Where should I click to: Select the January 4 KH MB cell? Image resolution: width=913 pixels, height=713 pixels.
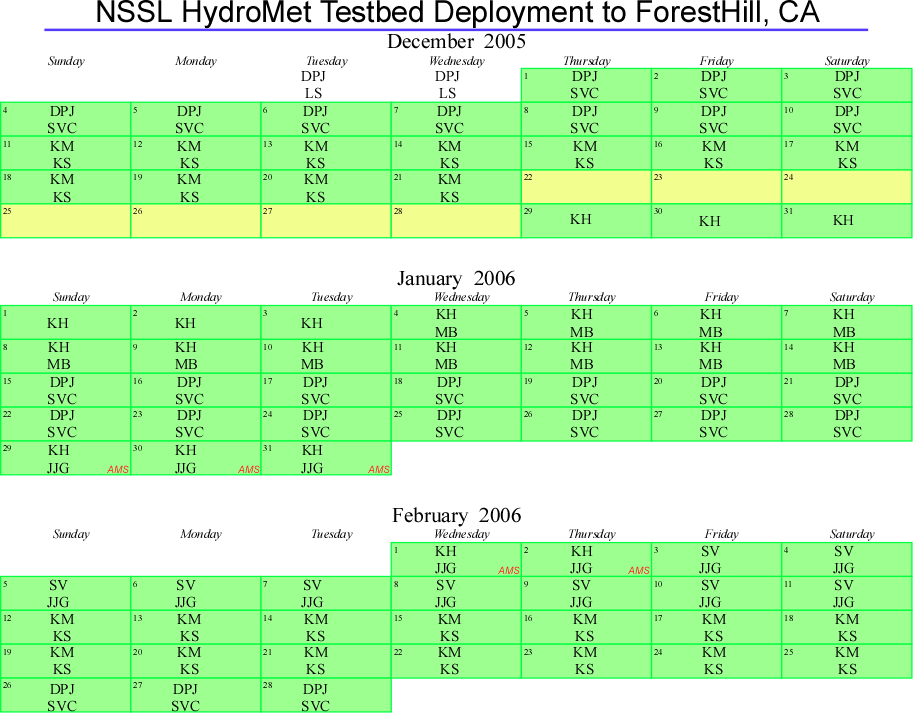click(456, 323)
